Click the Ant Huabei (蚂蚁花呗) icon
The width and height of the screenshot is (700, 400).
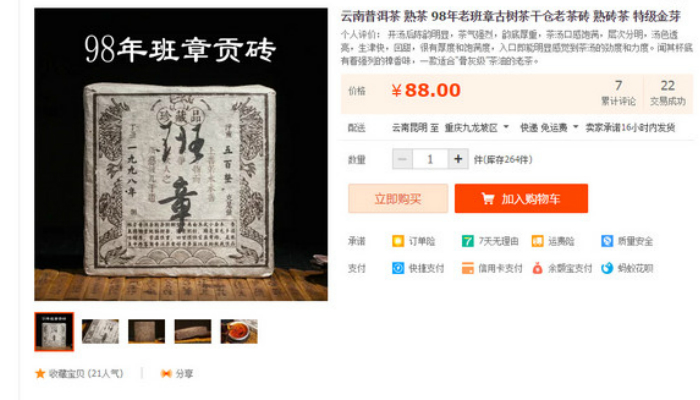coord(607,268)
